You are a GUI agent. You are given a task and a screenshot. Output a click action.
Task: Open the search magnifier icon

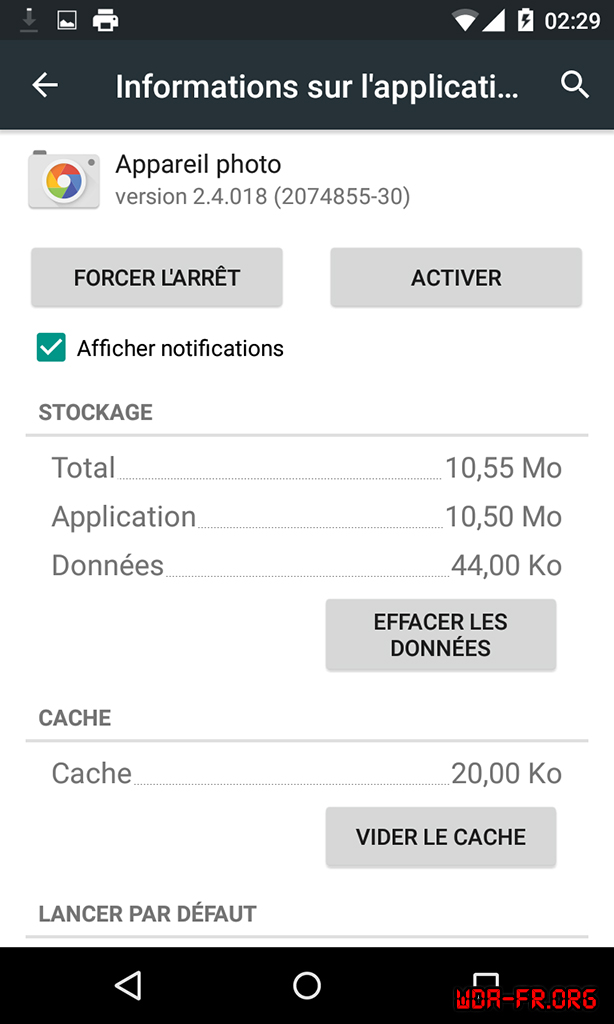574,85
